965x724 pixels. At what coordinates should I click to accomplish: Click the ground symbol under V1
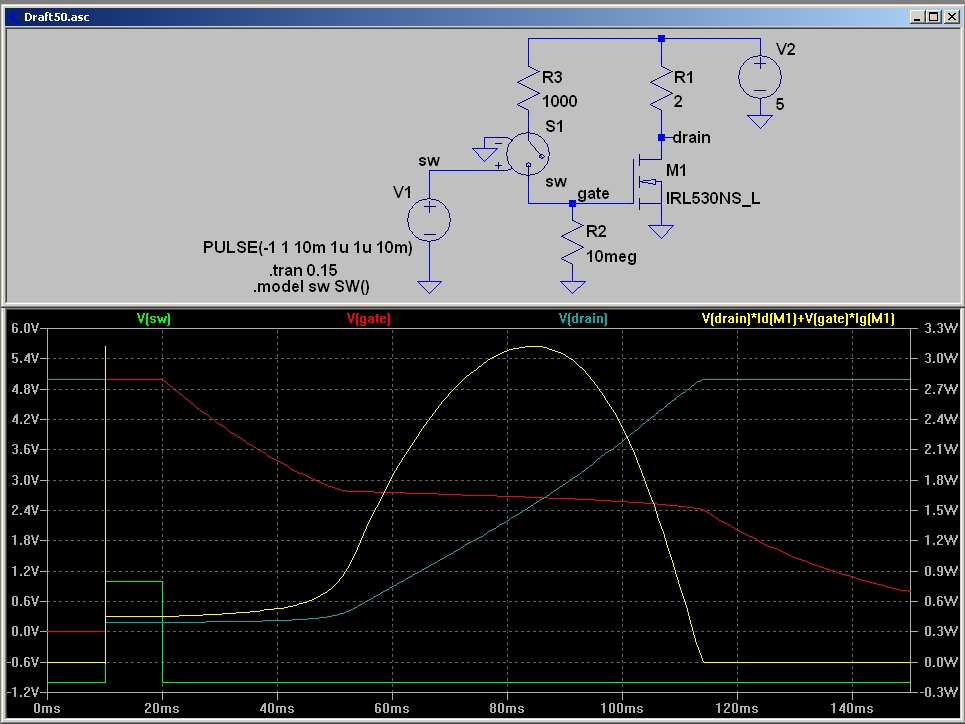tap(429, 287)
